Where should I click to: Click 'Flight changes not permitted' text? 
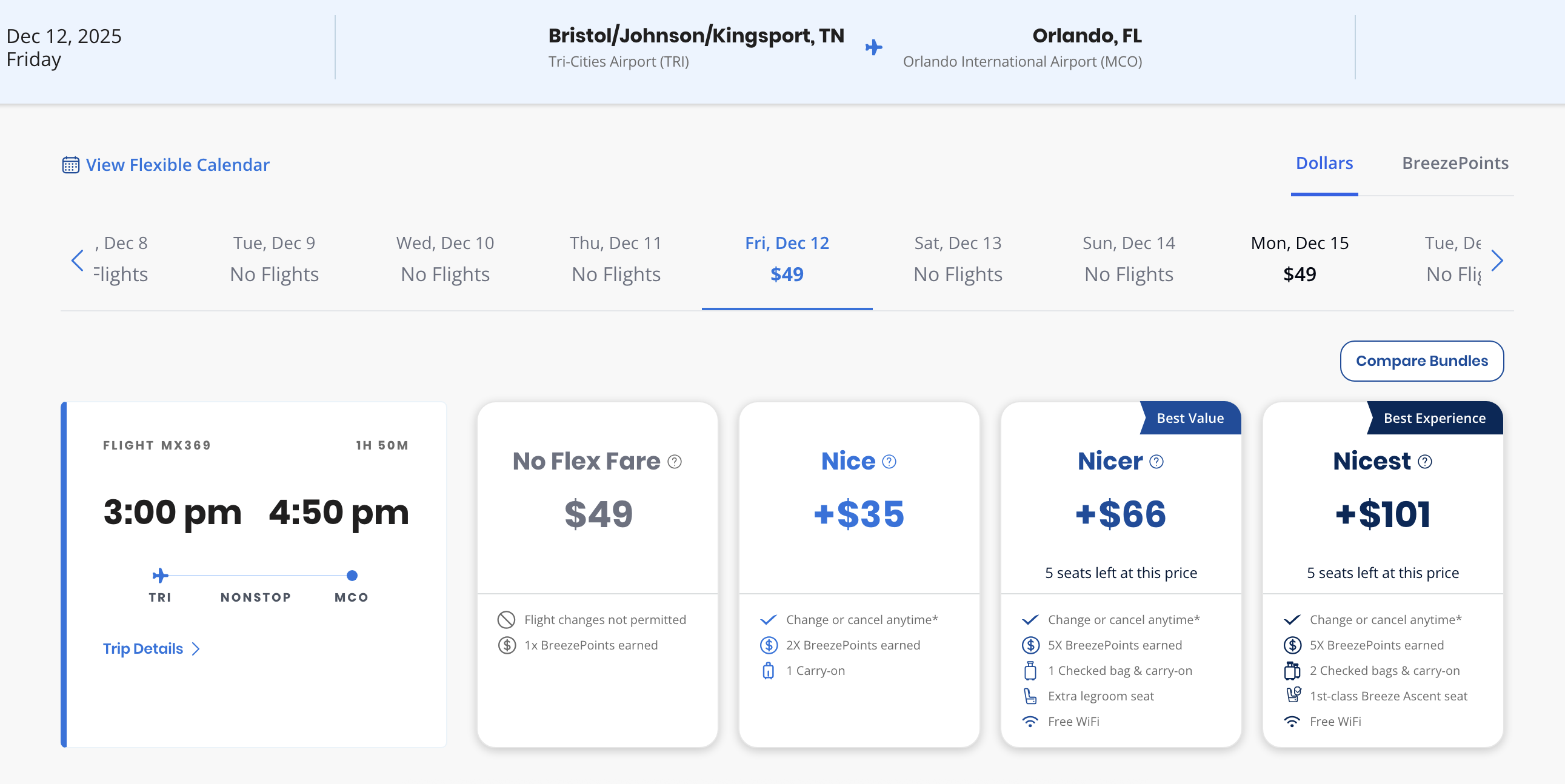(605, 619)
